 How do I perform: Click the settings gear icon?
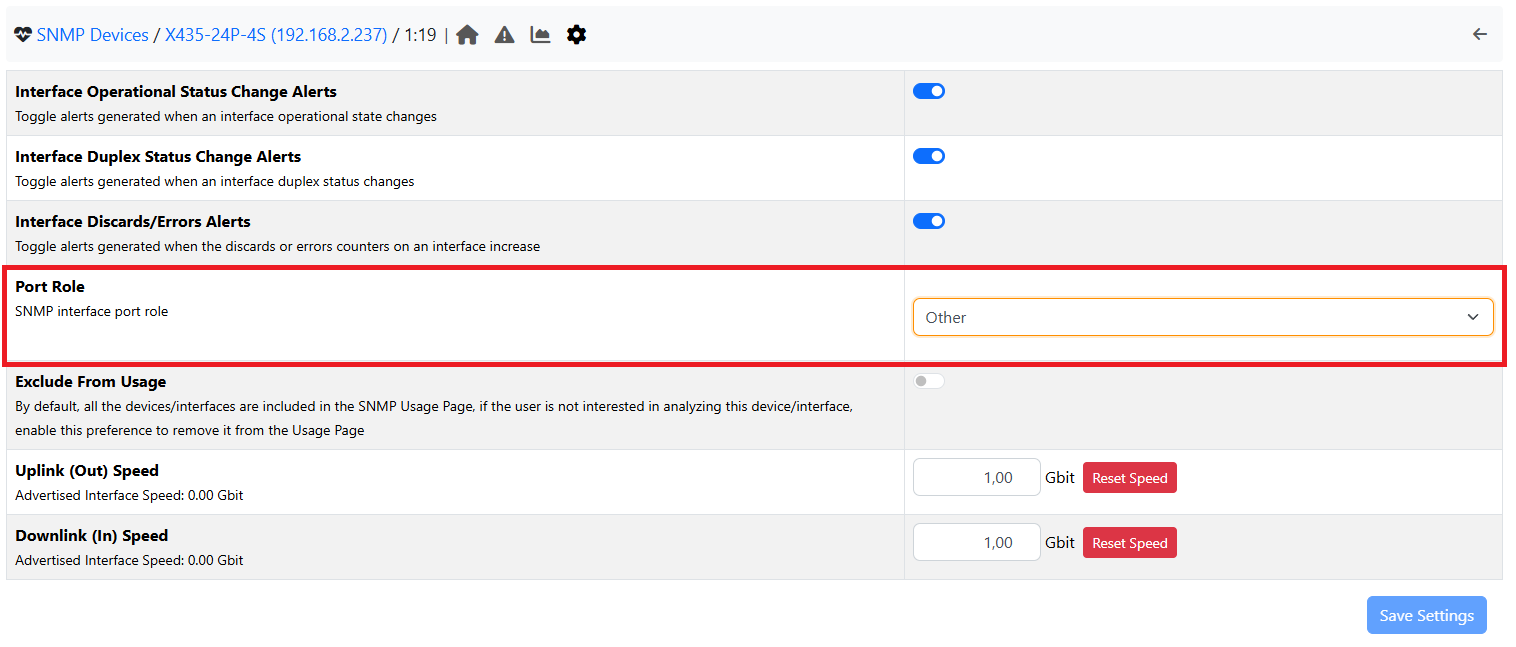[x=576, y=35]
